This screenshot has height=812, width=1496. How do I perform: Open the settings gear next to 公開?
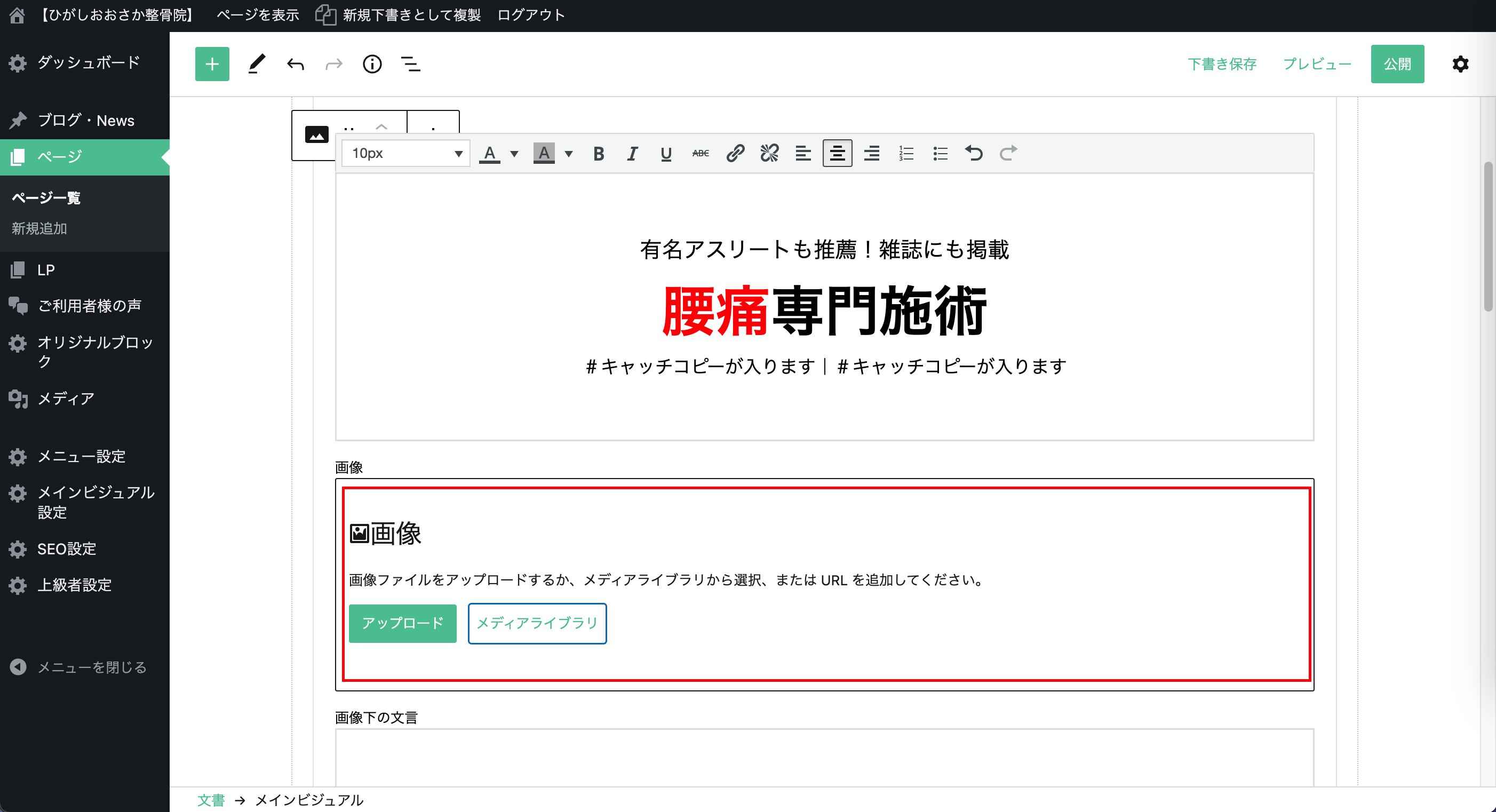(1460, 64)
